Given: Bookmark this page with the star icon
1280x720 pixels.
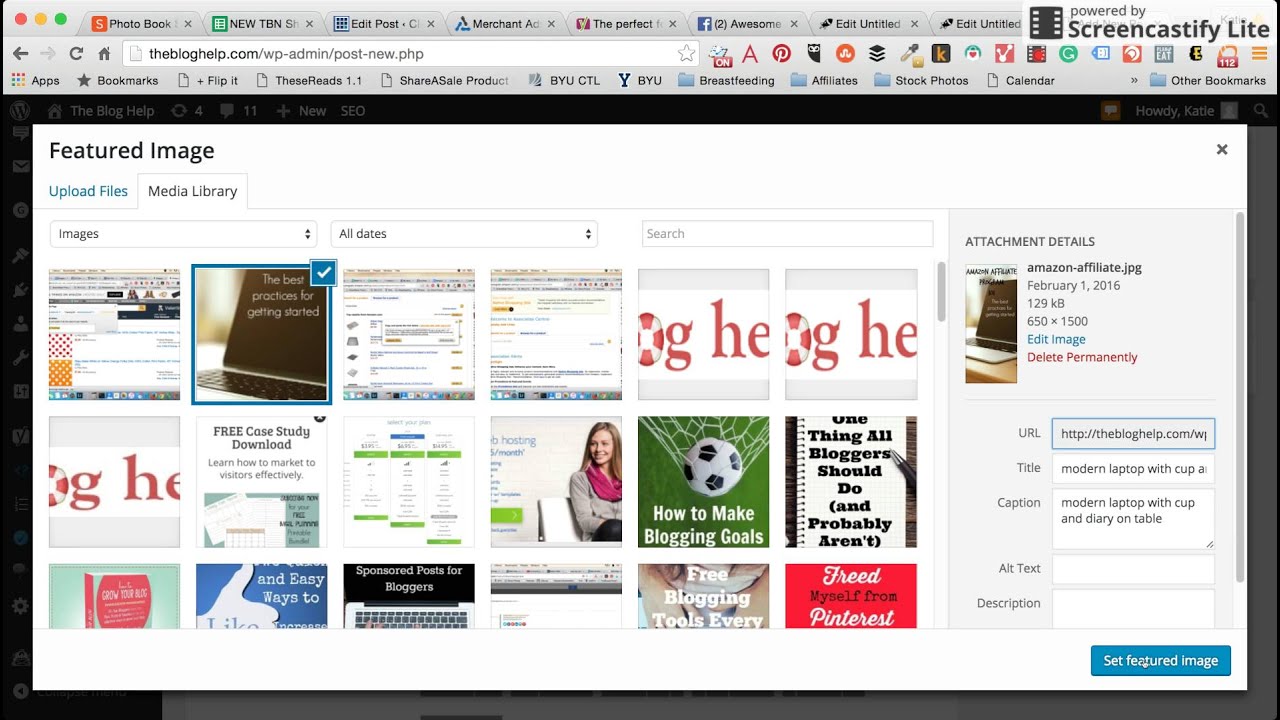Looking at the screenshot, I should click(x=686, y=54).
